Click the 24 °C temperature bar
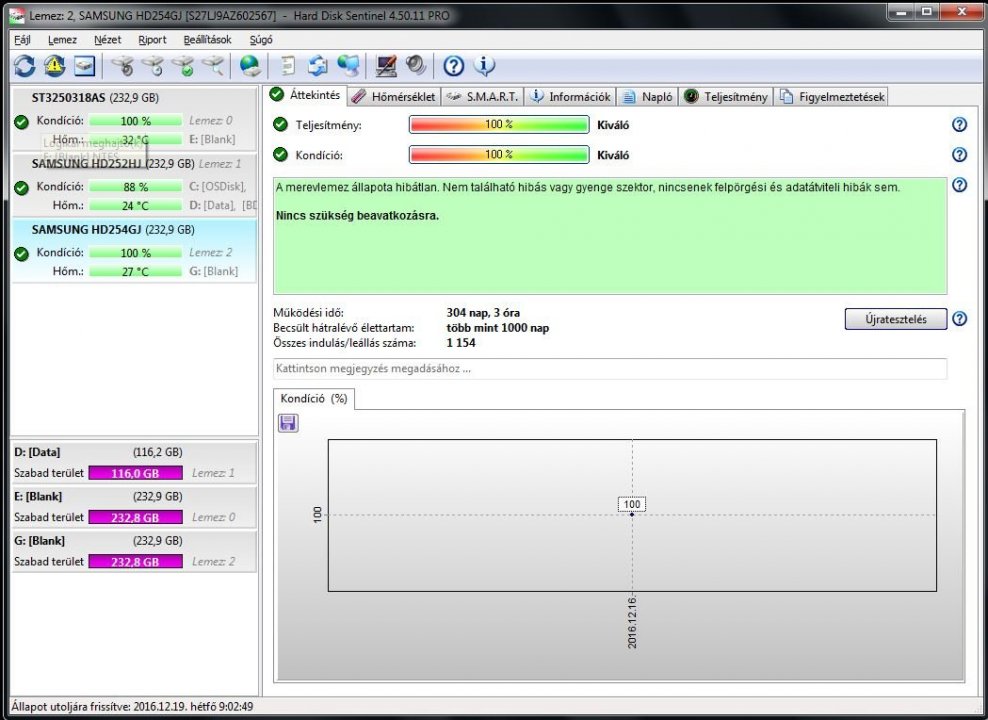The image size is (988, 720). tap(135, 205)
